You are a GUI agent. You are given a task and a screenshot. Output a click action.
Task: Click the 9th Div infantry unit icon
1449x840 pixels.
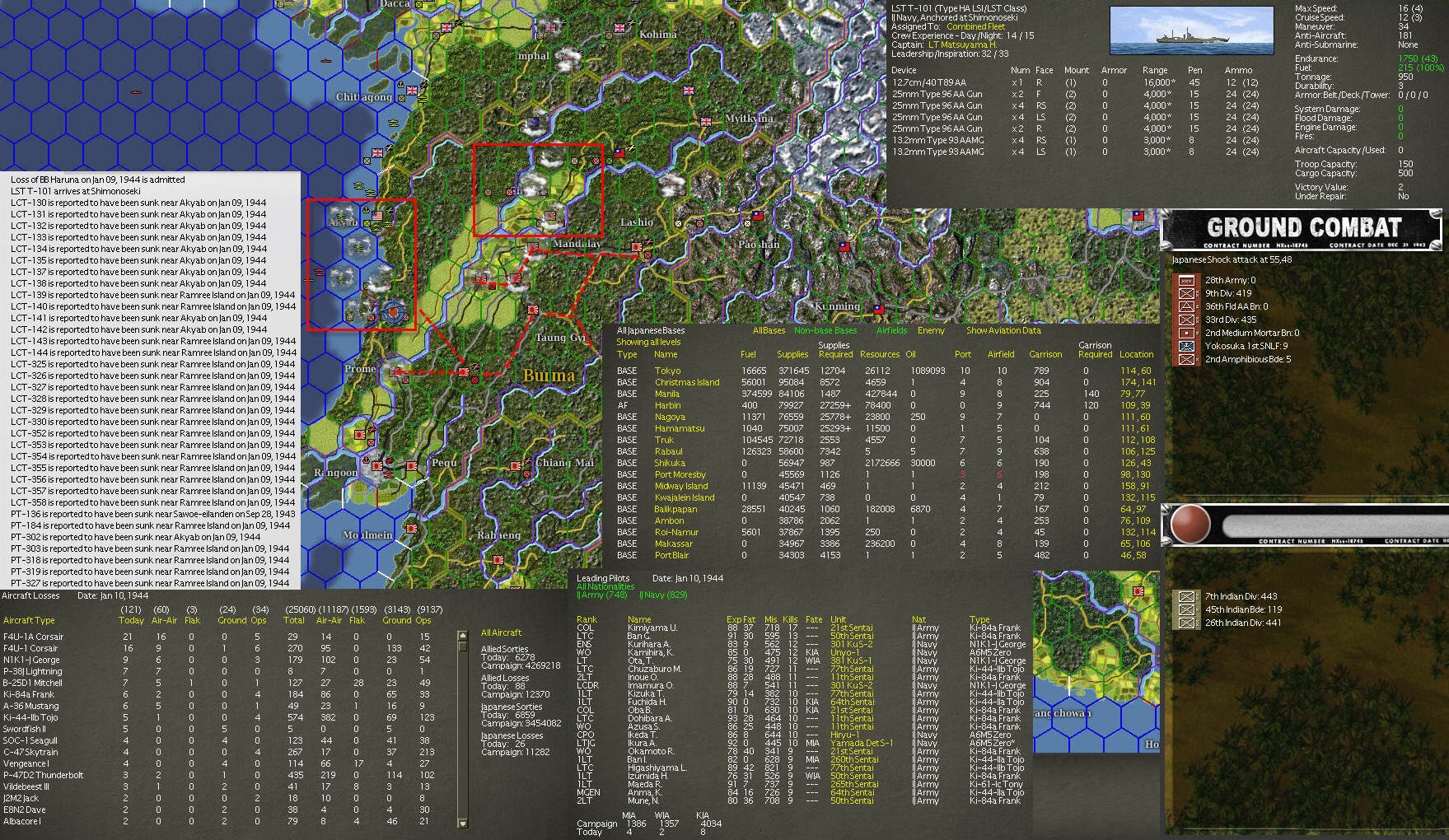point(1186,293)
